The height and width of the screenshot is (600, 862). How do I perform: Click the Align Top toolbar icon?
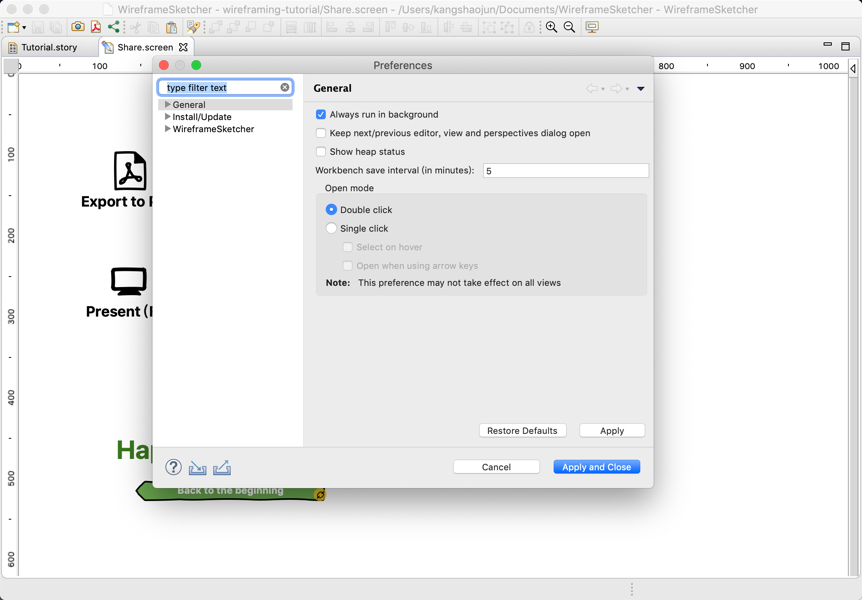pos(390,27)
